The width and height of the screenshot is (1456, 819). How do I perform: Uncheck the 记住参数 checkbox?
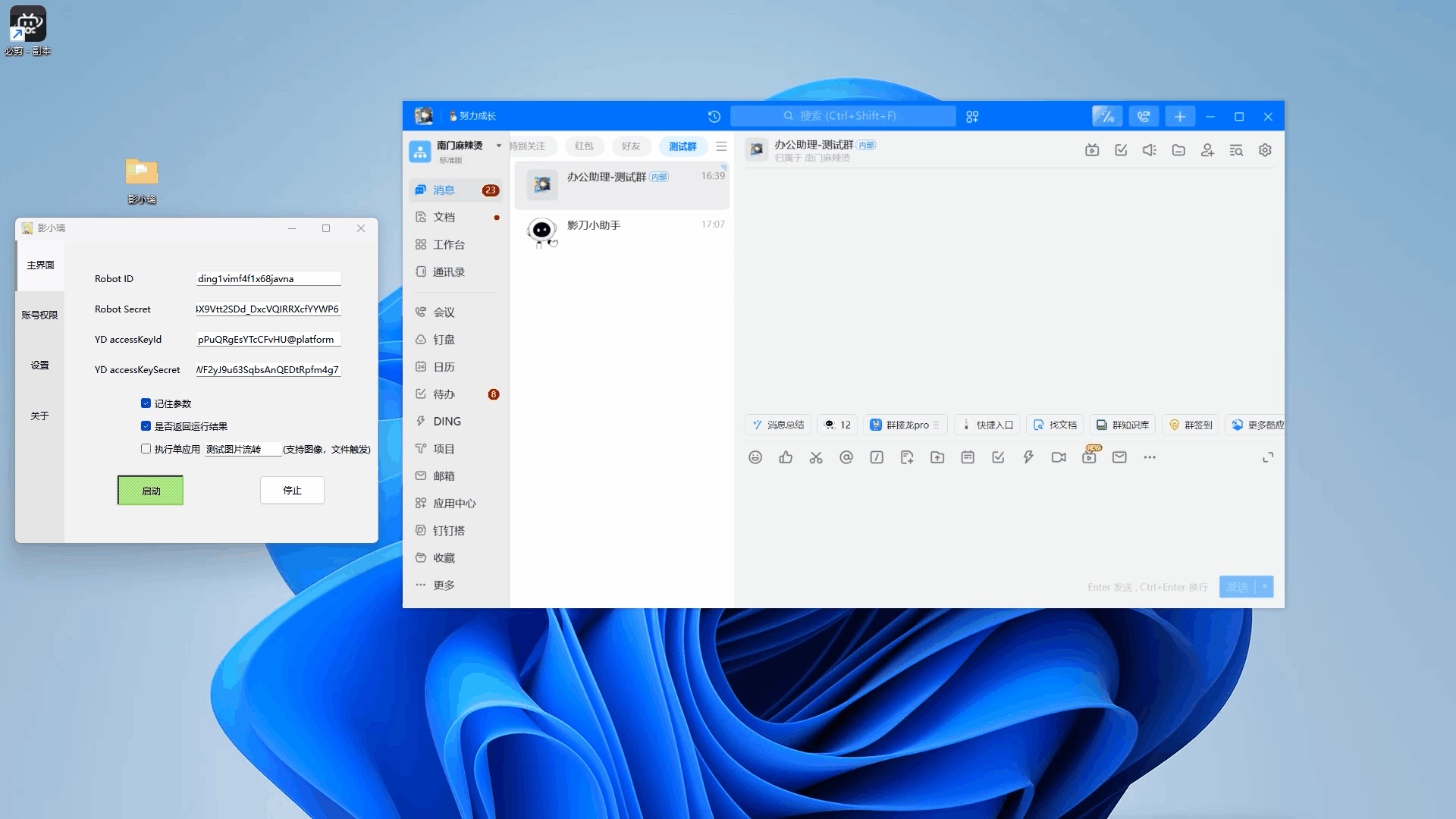[x=146, y=403]
